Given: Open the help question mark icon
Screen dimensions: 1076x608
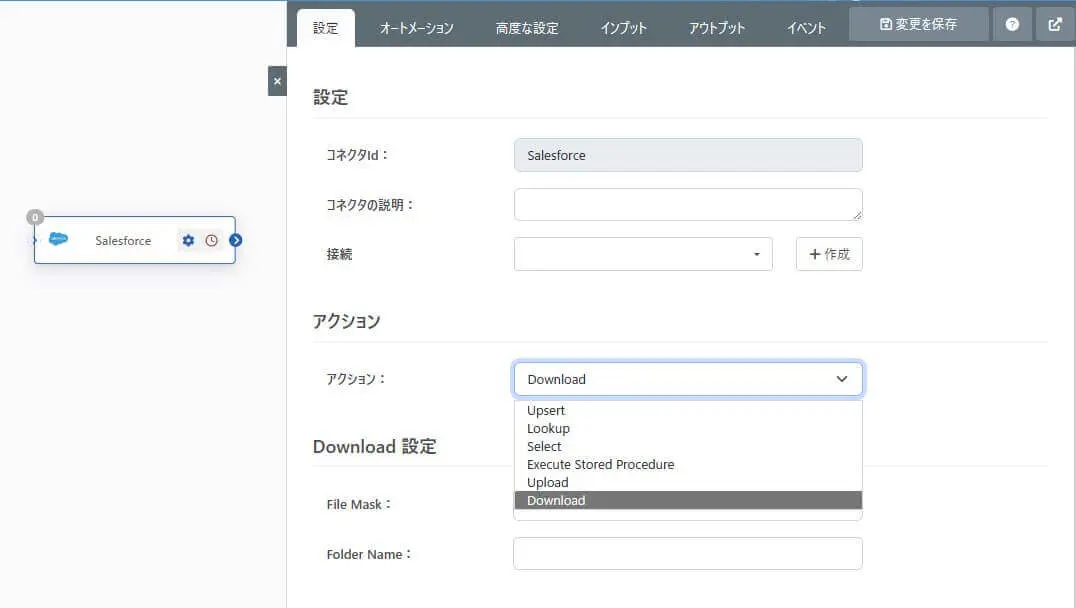Looking at the screenshot, I should pyautogui.click(x=1012, y=24).
